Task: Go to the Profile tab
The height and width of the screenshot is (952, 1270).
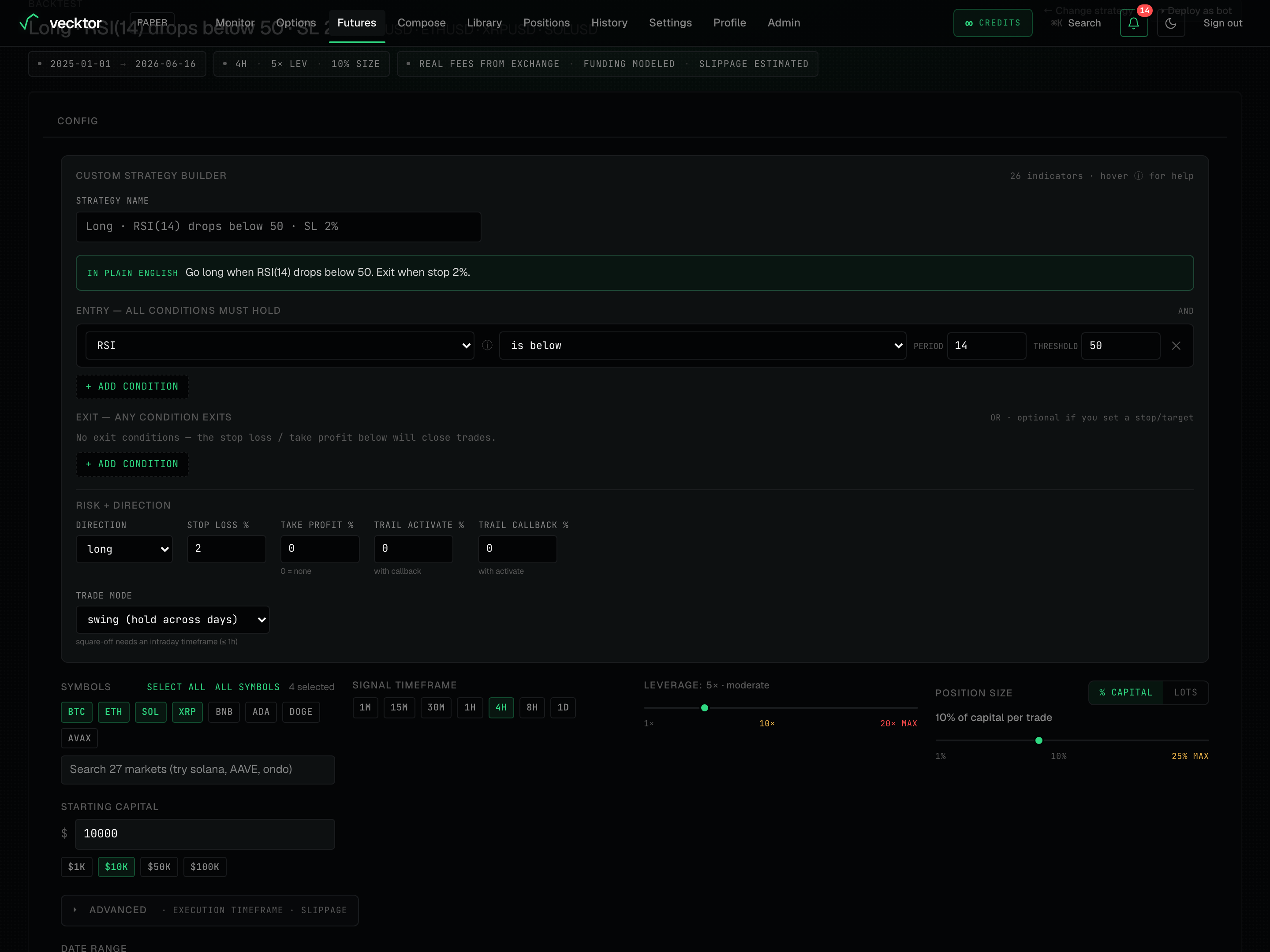Action: (729, 23)
